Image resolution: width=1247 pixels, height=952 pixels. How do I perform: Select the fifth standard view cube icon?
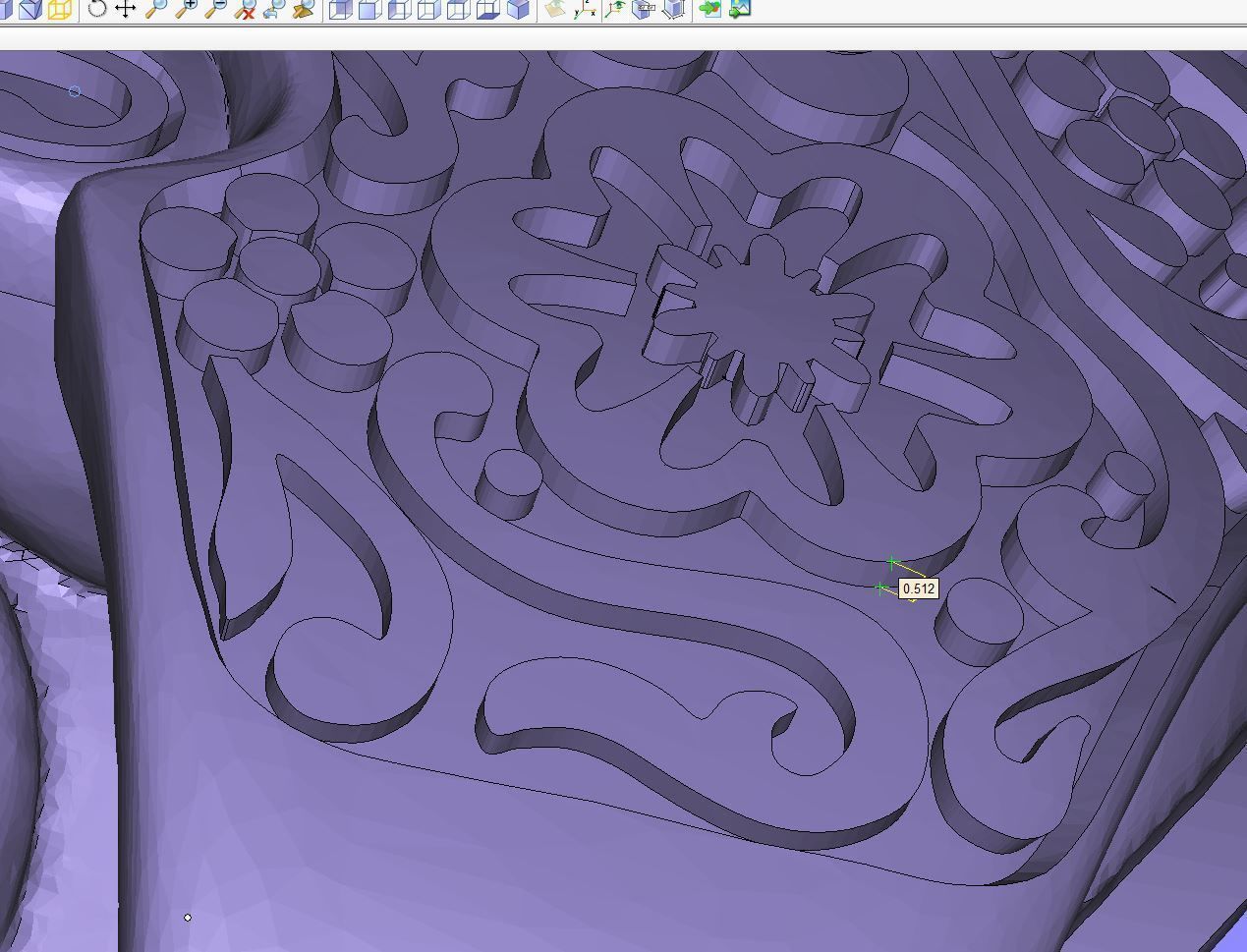pyautogui.click(x=458, y=10)
